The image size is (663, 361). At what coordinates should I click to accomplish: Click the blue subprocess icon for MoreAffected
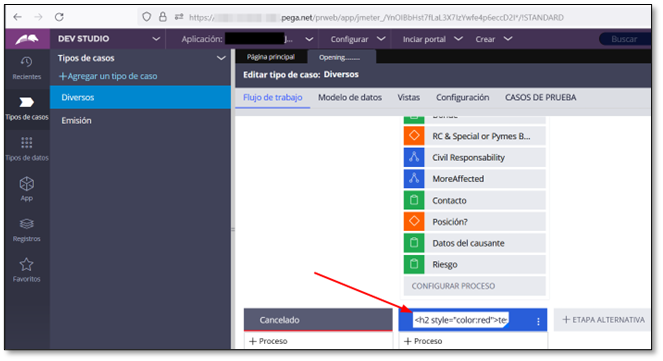(x=414, y=178)
